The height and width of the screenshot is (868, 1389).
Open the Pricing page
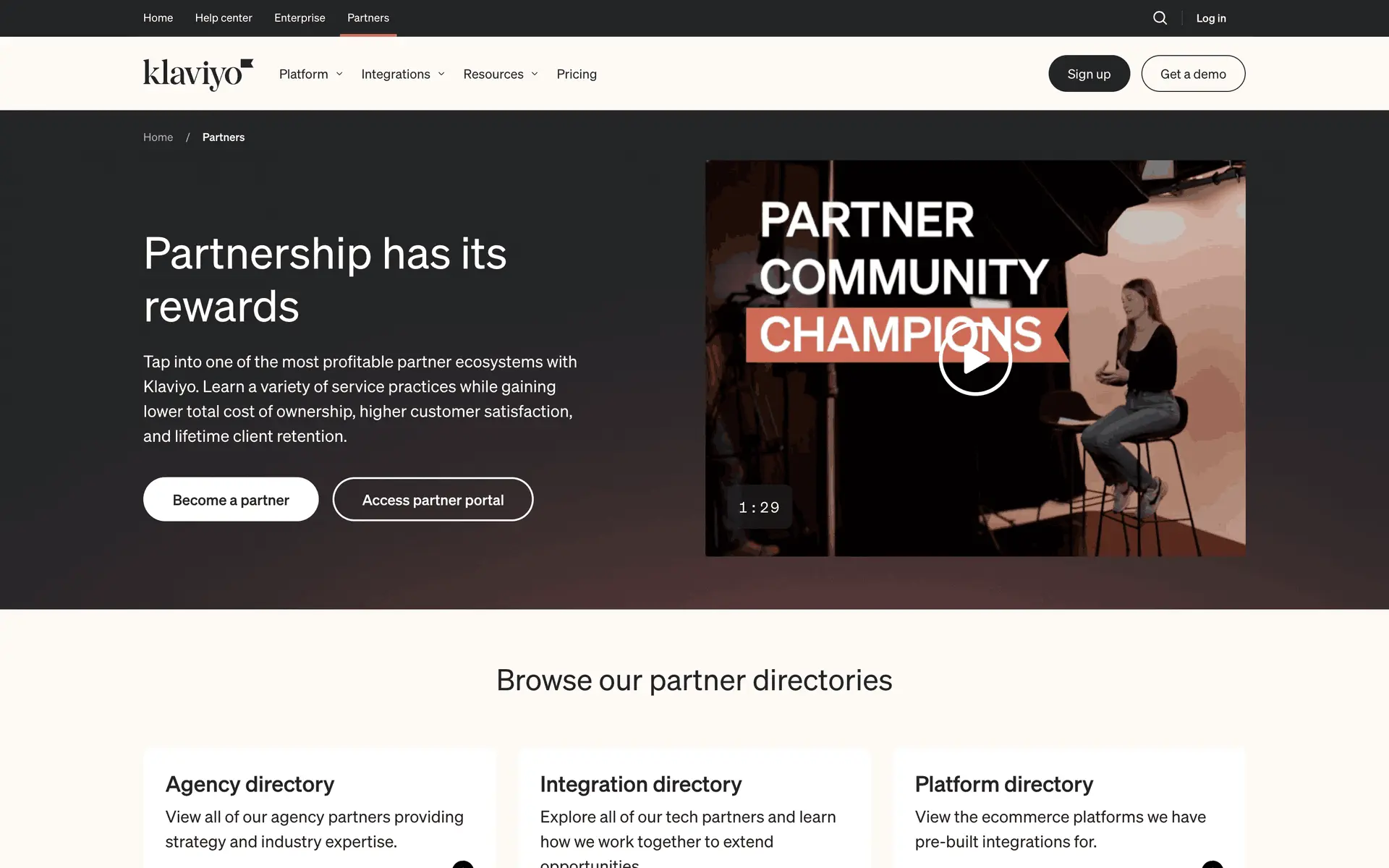pos(577,74)
